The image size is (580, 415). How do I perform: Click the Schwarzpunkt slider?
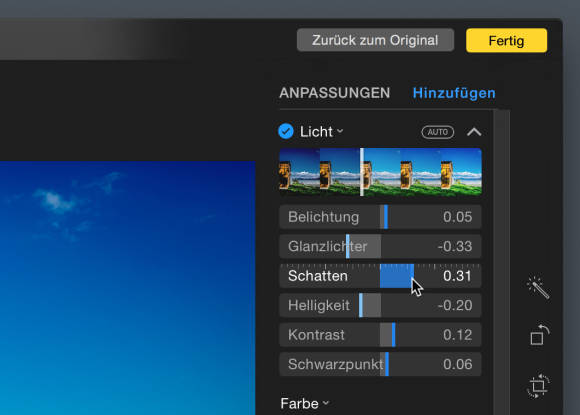380,364
